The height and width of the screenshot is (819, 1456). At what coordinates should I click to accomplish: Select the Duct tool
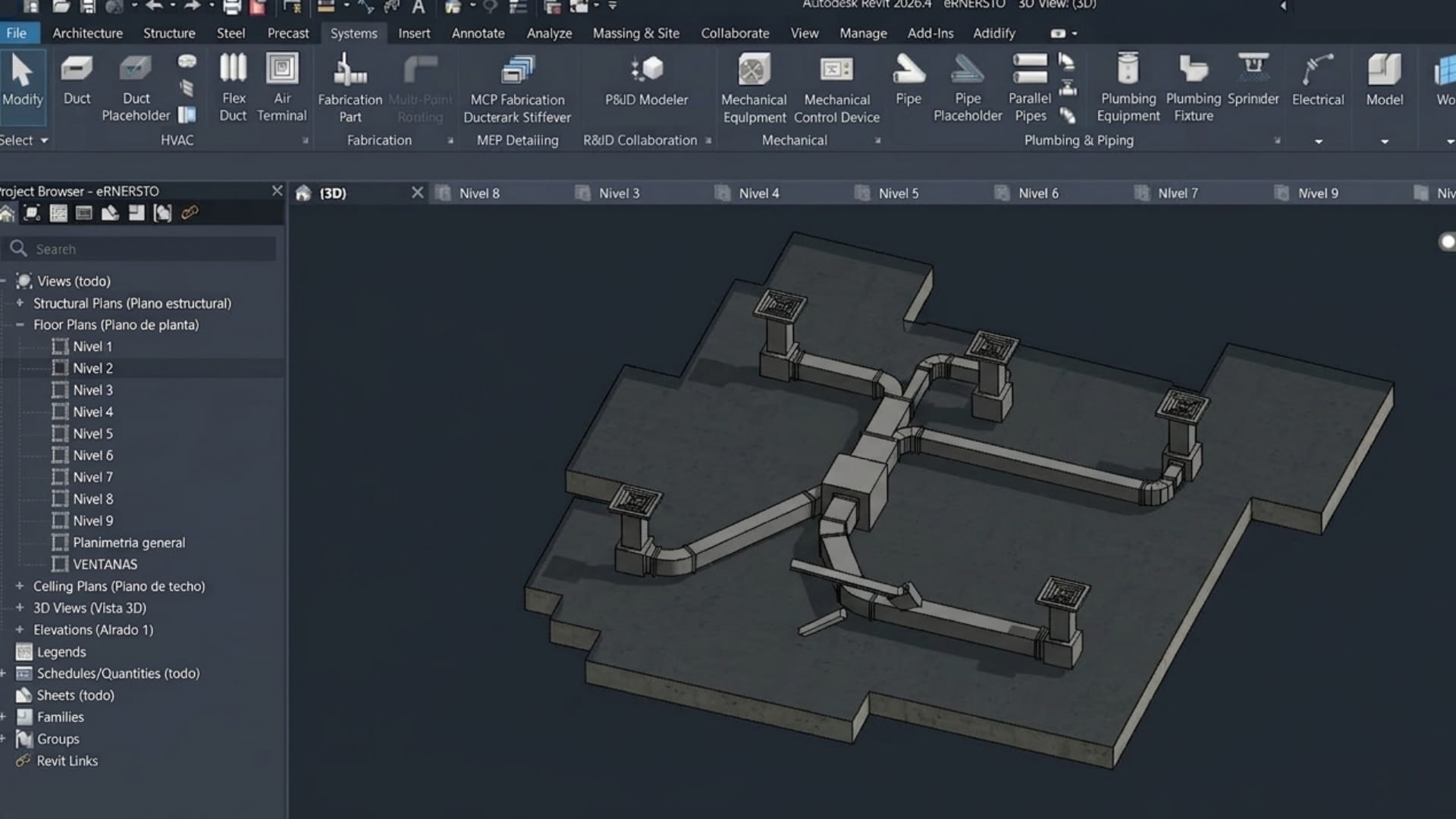[x=77, y=80]
